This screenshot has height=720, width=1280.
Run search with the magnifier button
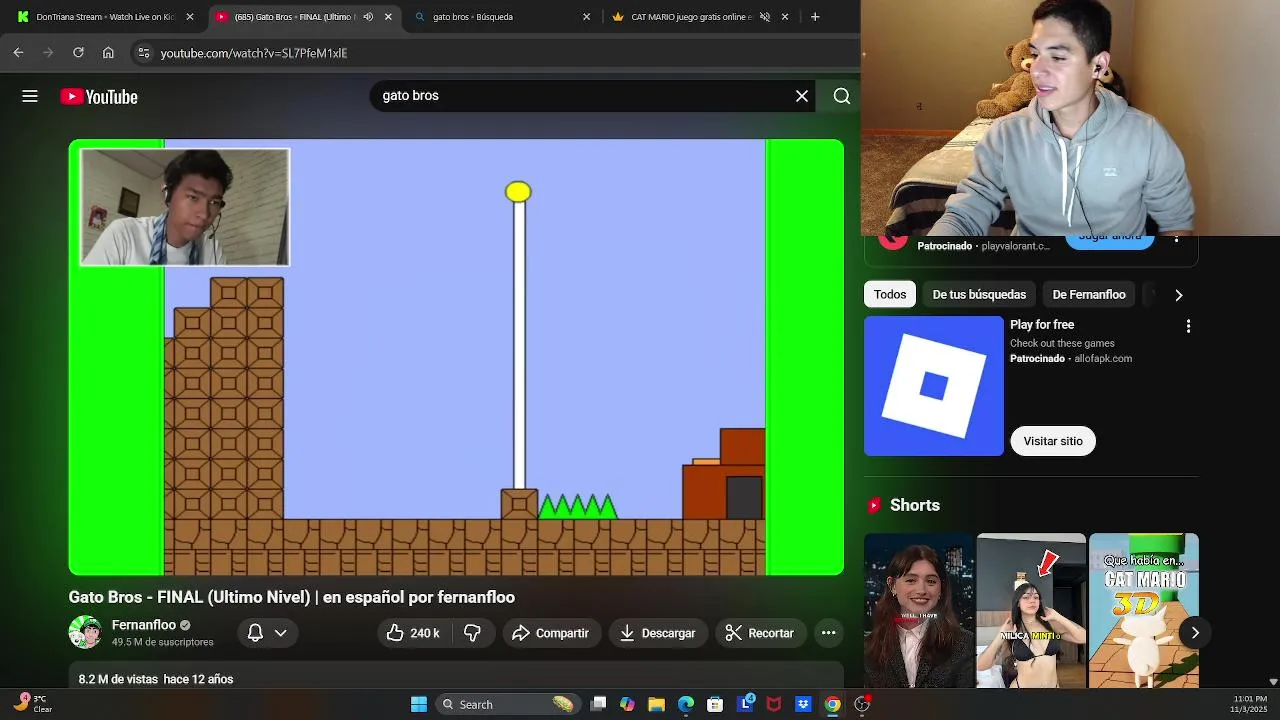click(841, 96)
